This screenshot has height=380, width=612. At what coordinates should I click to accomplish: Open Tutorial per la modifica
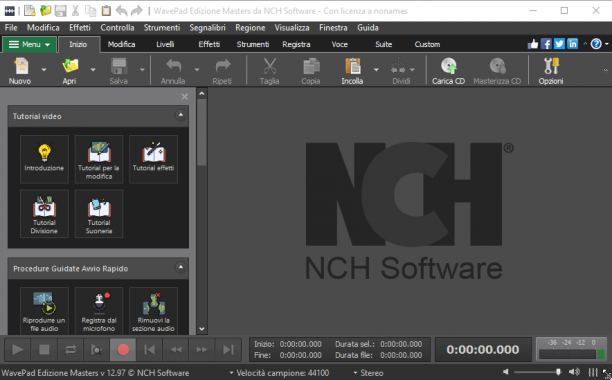click(x=99, y=159)
